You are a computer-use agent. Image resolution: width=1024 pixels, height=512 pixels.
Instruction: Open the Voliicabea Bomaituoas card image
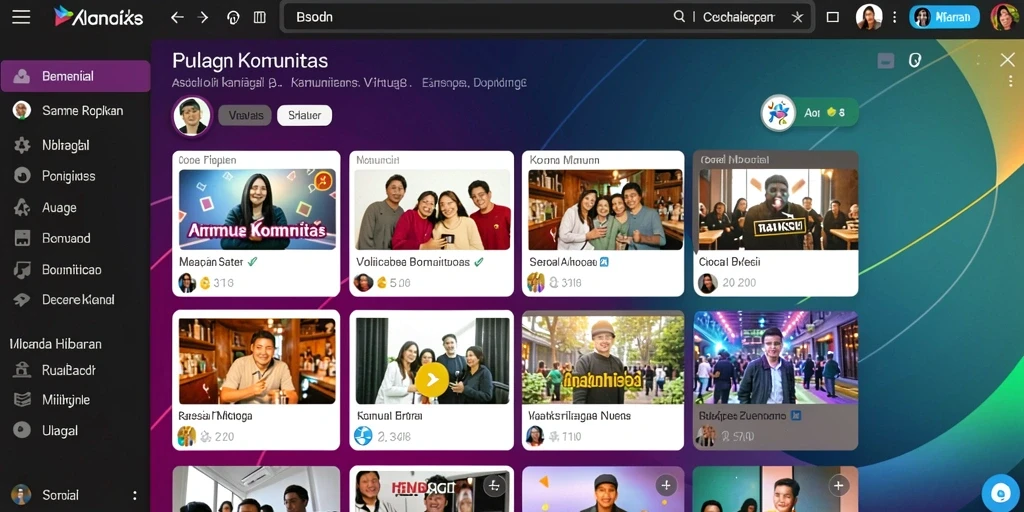(432, 210)
